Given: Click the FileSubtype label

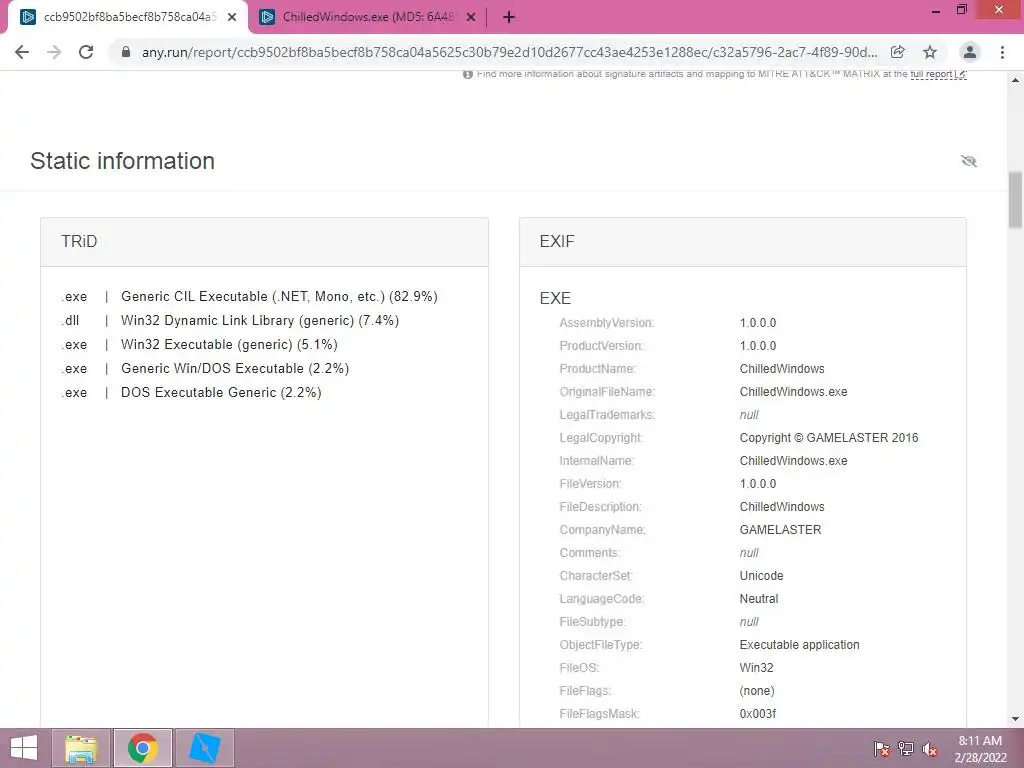Looking at the screenshot, I should (592, 622).
